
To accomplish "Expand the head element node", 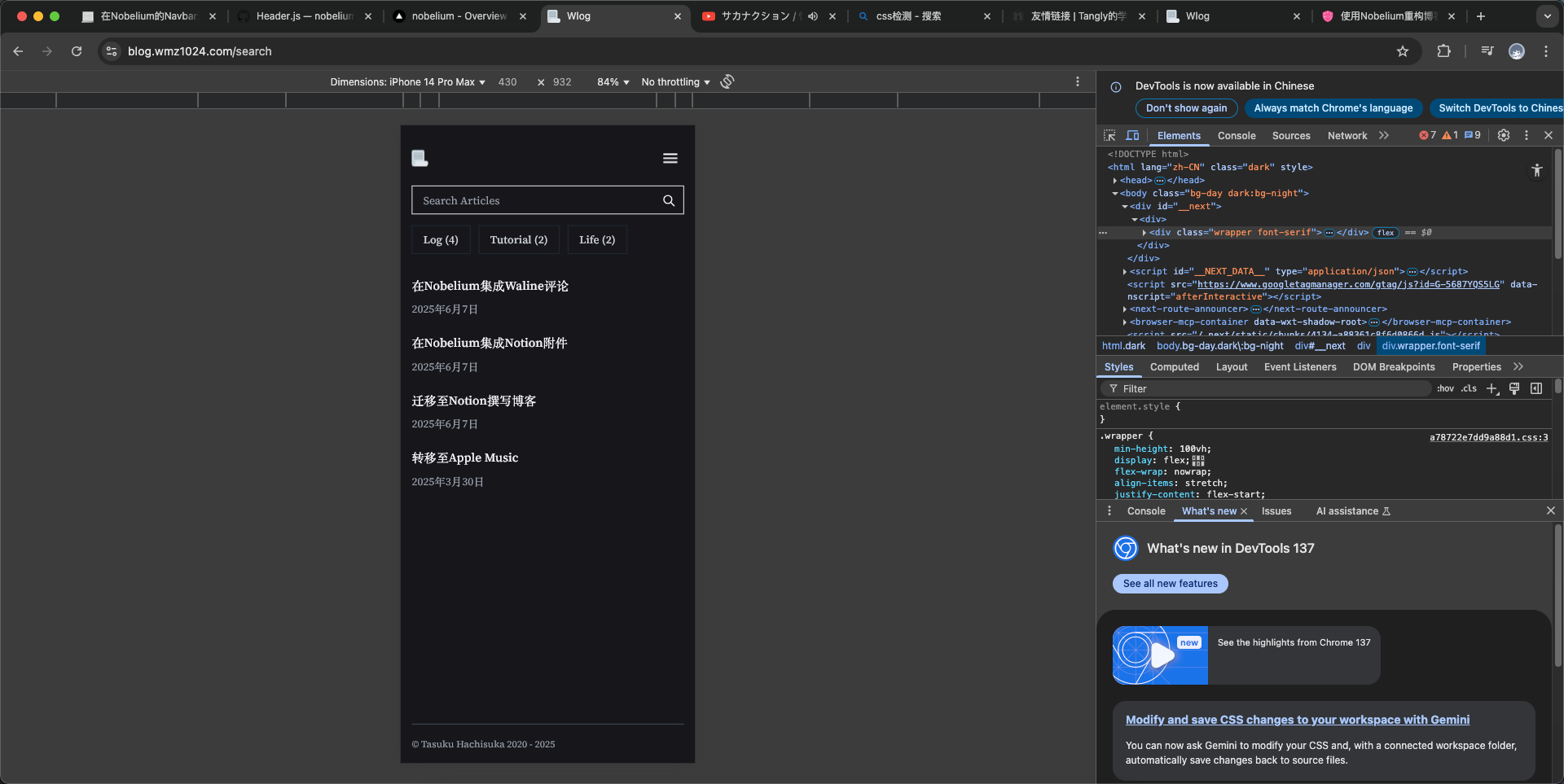I will (1115, 181).
